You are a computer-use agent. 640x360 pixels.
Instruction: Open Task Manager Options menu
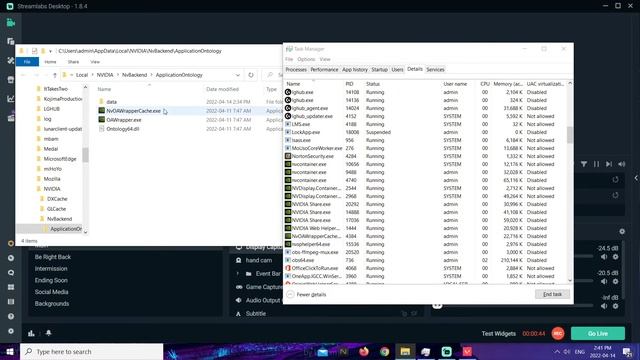click(306, 59)
